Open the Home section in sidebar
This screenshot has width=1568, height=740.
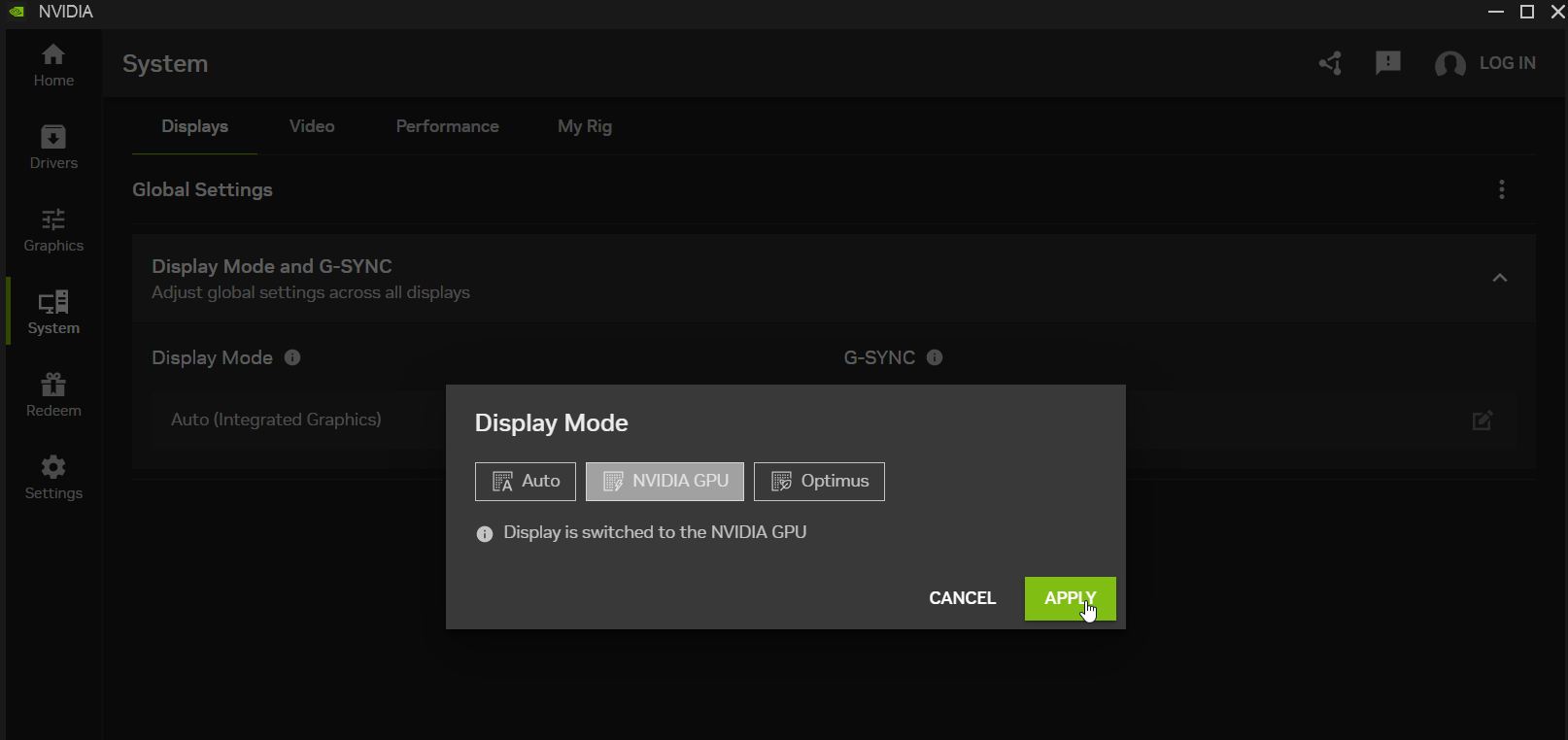click(53, 65)
